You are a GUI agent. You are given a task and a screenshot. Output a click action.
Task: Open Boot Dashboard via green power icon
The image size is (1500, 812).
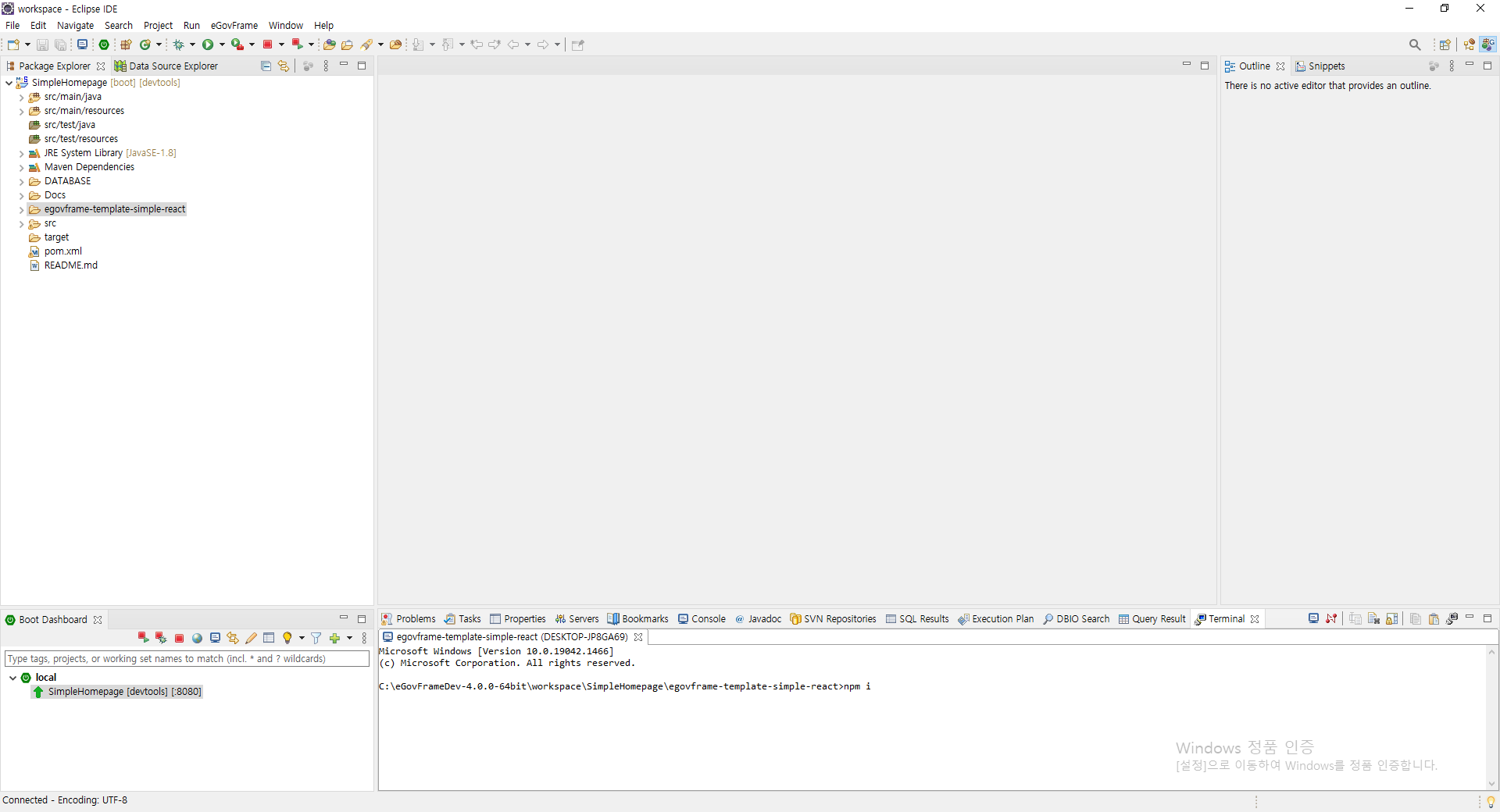tap(104, 45)
